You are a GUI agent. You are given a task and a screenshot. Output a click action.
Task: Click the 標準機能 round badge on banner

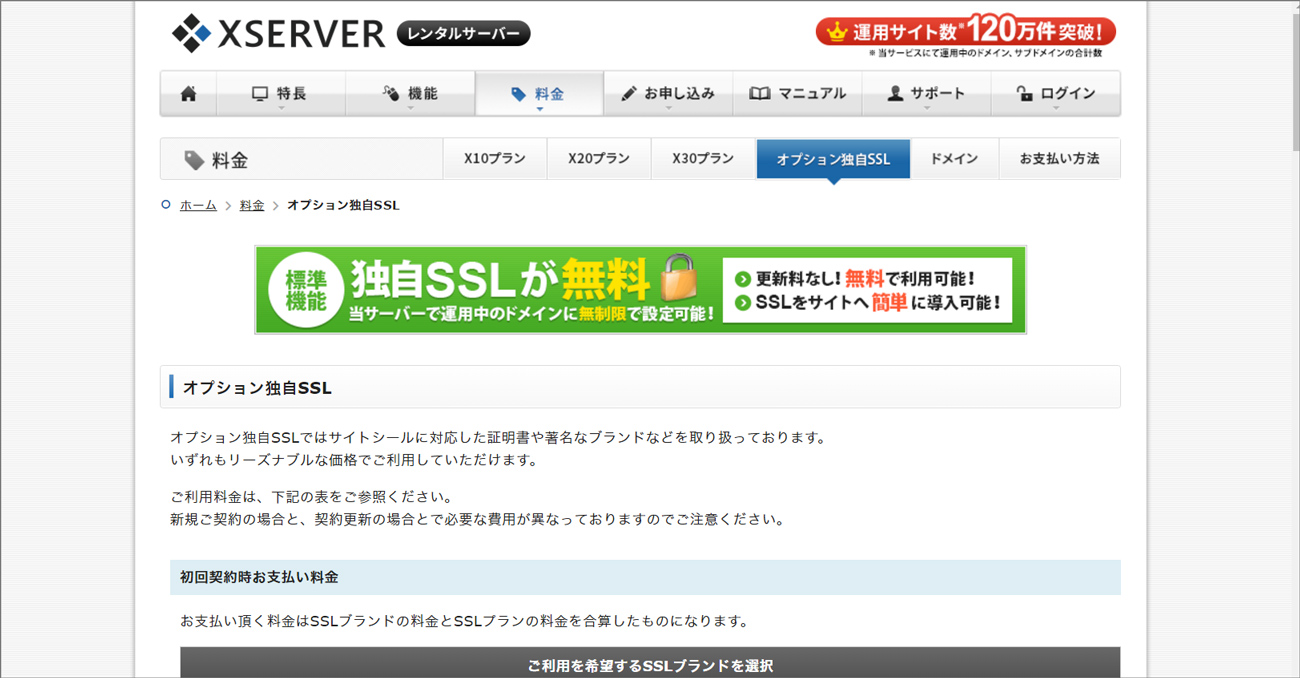tap(306, 290)
